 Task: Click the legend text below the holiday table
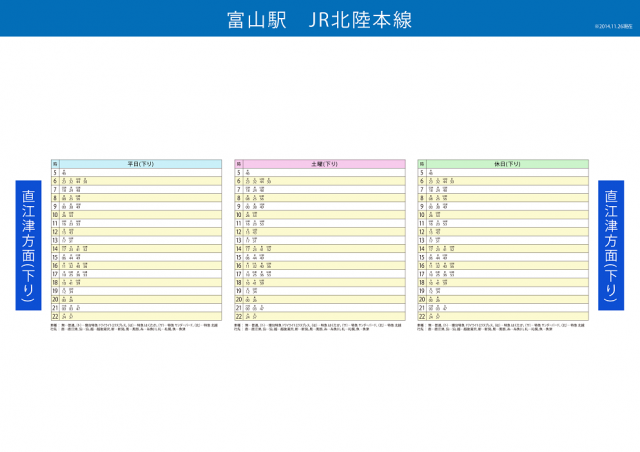501,327
